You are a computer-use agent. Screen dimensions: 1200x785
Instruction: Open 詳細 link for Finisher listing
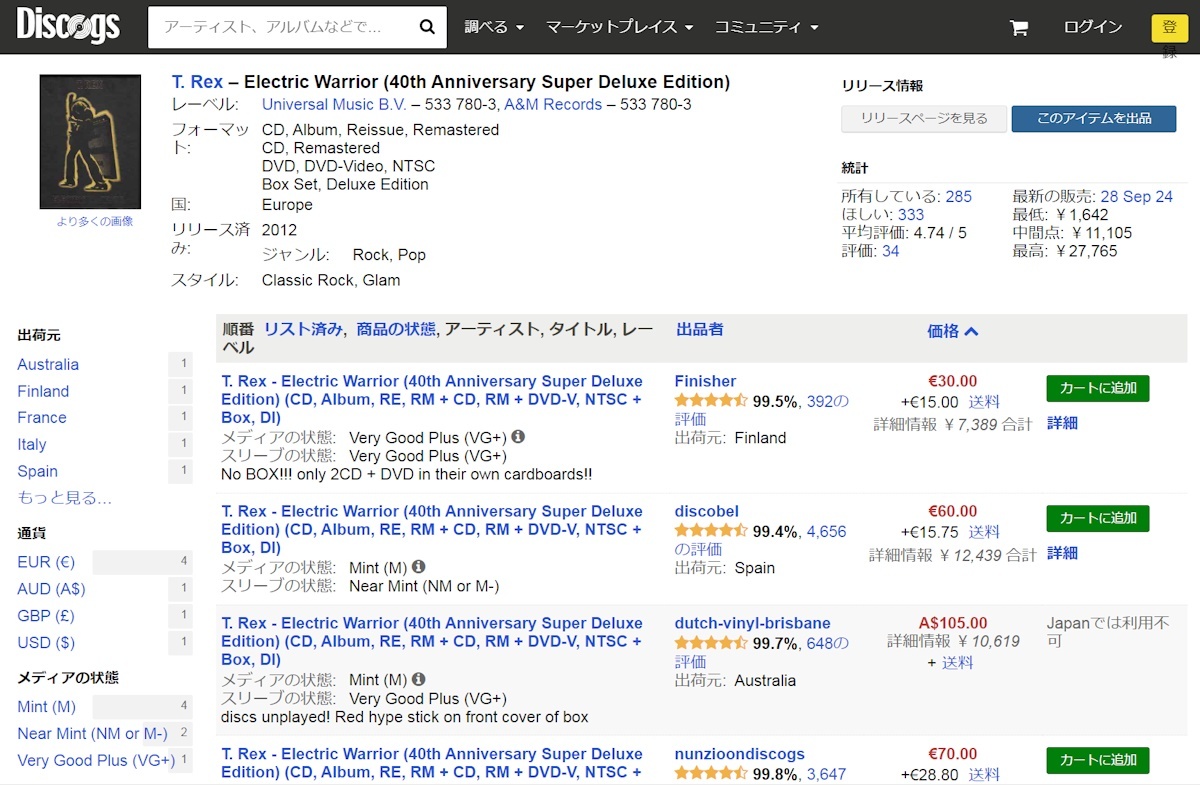pyautogui.click(x=1062, y=423)
